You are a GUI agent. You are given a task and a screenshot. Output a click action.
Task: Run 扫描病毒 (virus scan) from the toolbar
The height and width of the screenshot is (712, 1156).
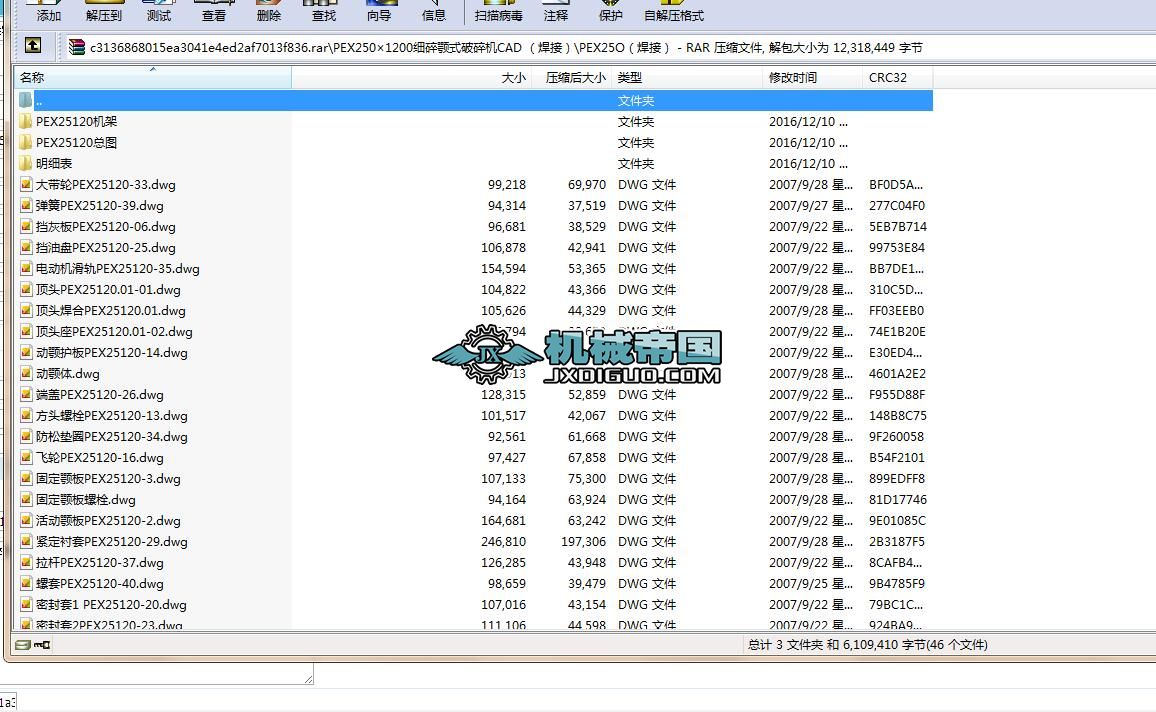(x=498, y=12)
